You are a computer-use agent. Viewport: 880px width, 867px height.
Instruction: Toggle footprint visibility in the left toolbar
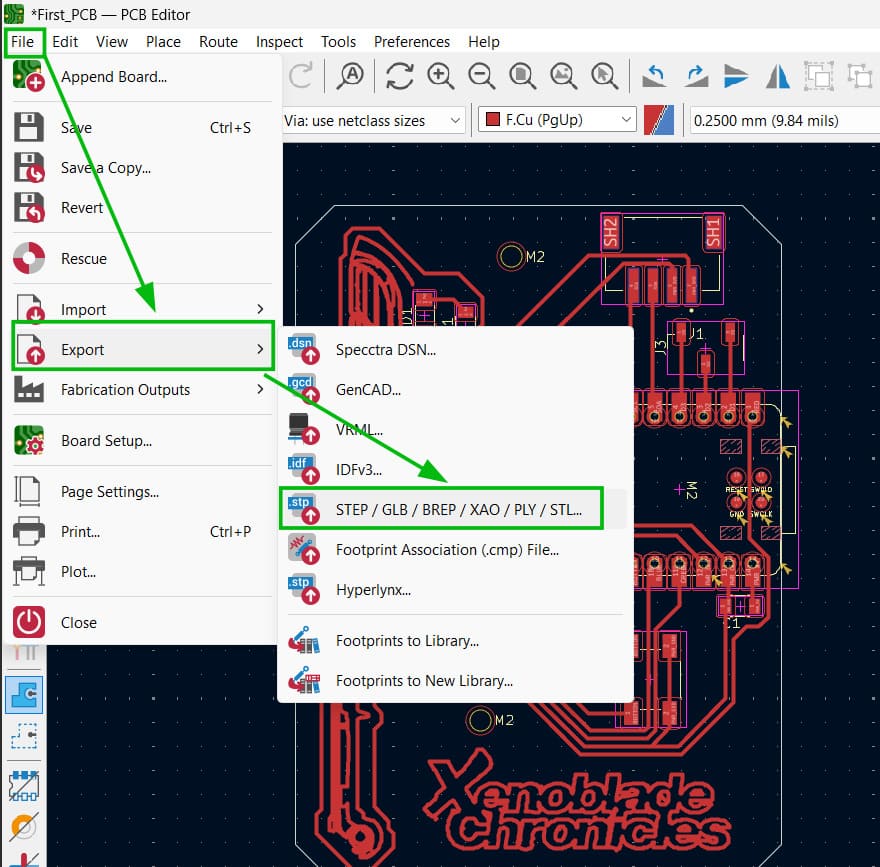coord(24,786)
